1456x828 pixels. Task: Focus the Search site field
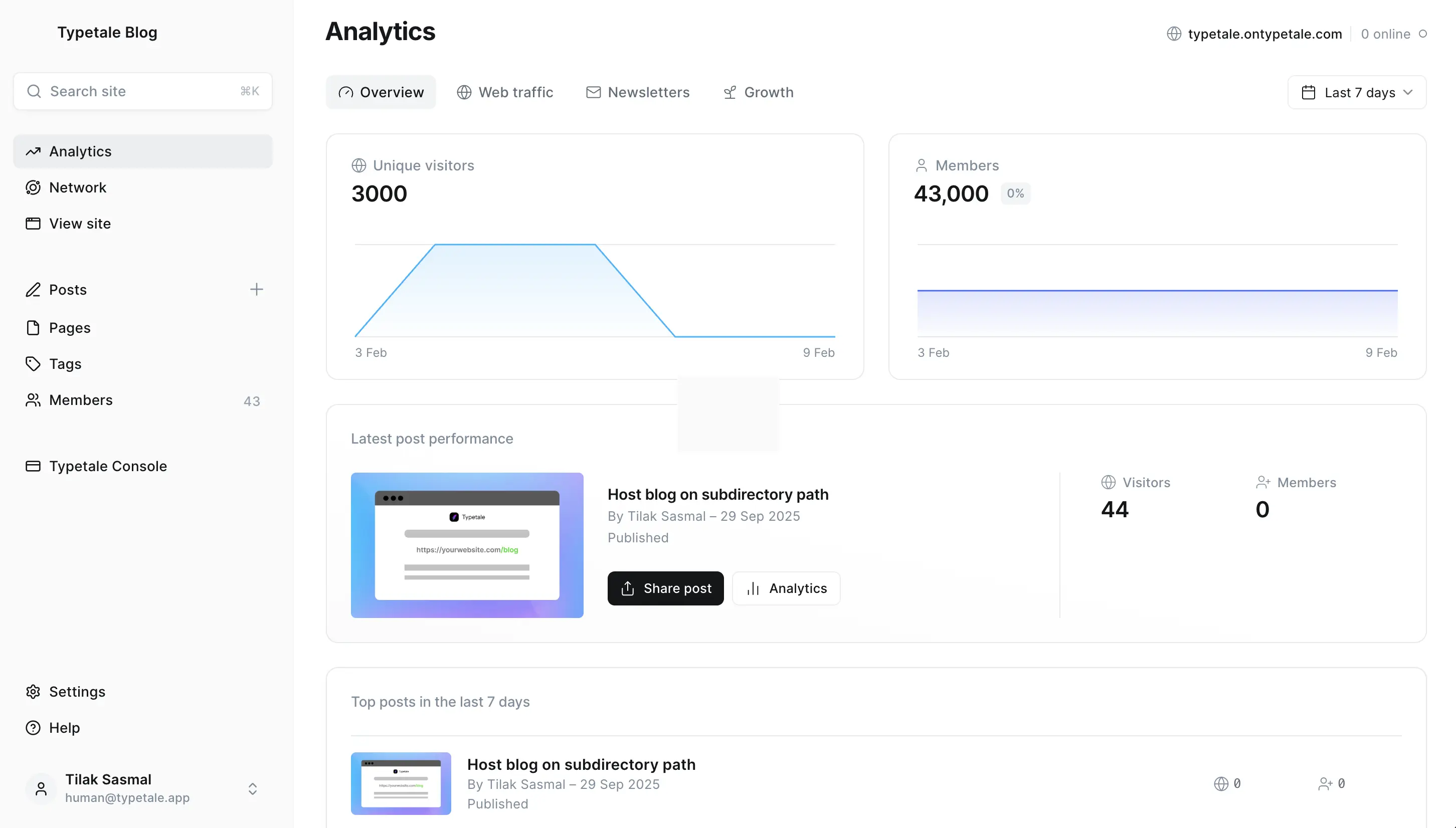coord(142,92)
